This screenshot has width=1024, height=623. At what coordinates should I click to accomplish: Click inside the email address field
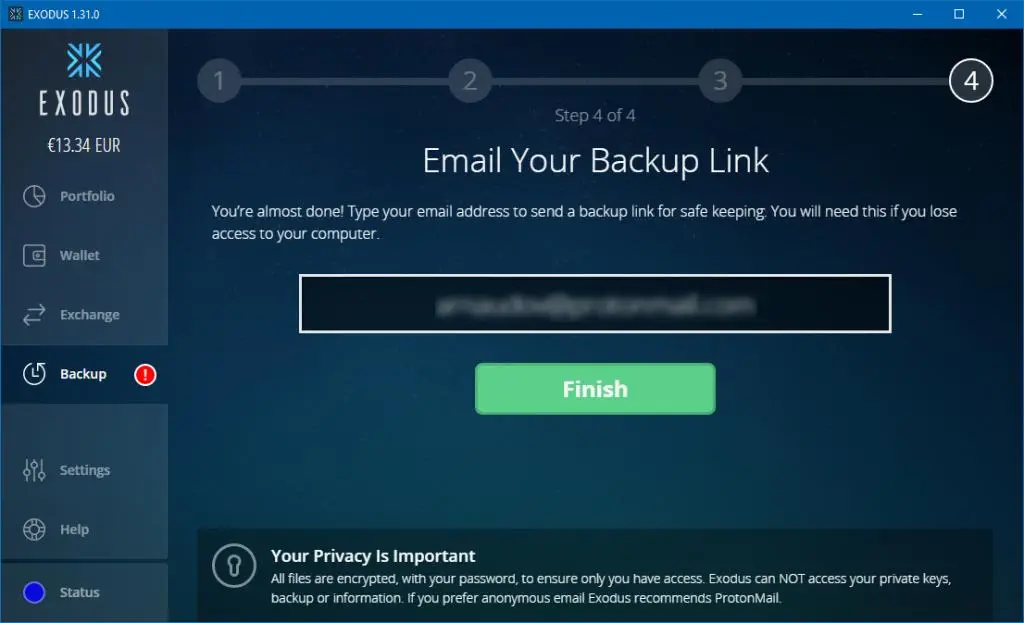[x=595, y=304]
